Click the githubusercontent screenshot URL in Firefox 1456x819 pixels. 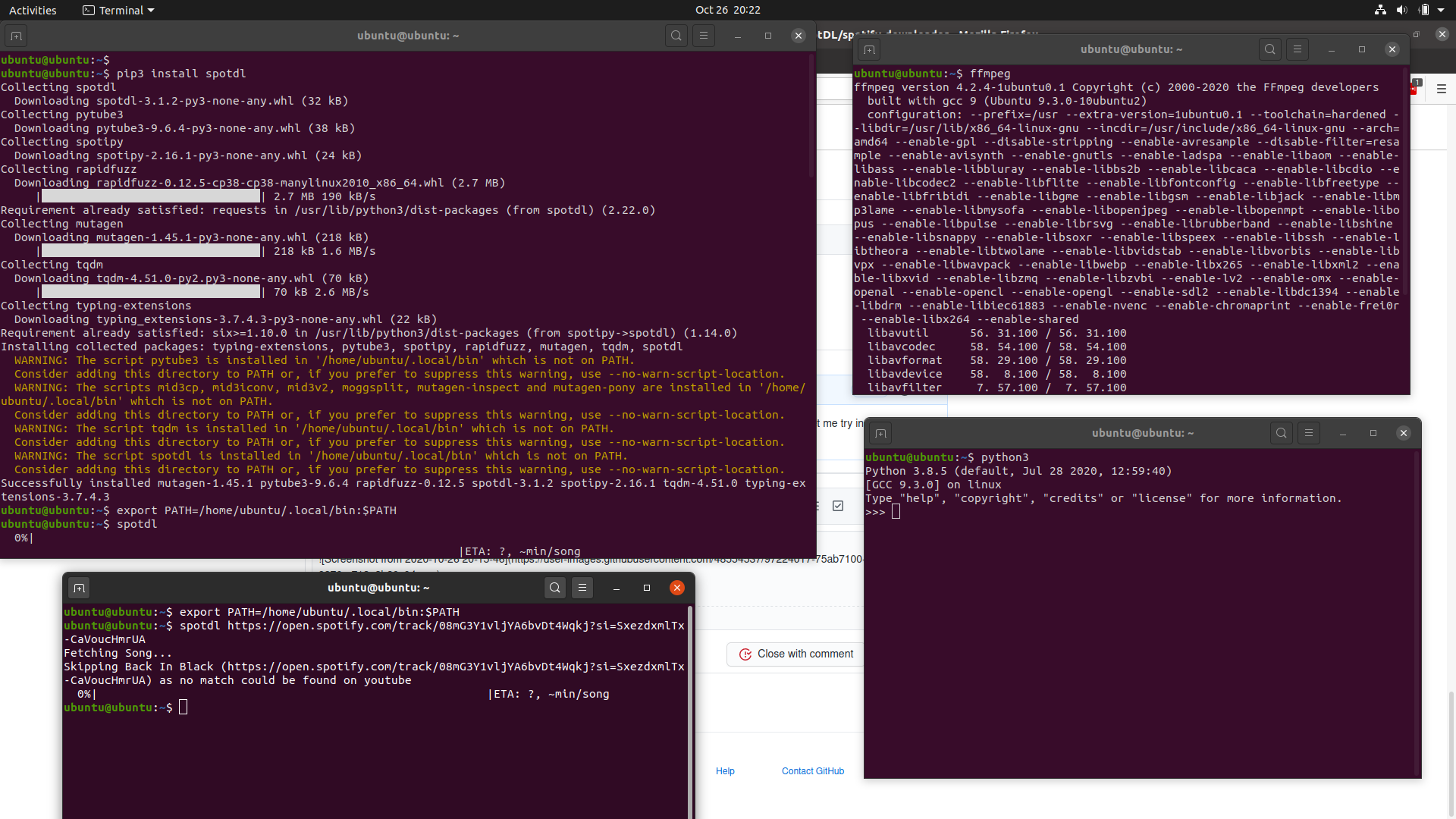[x=591, y=560]
